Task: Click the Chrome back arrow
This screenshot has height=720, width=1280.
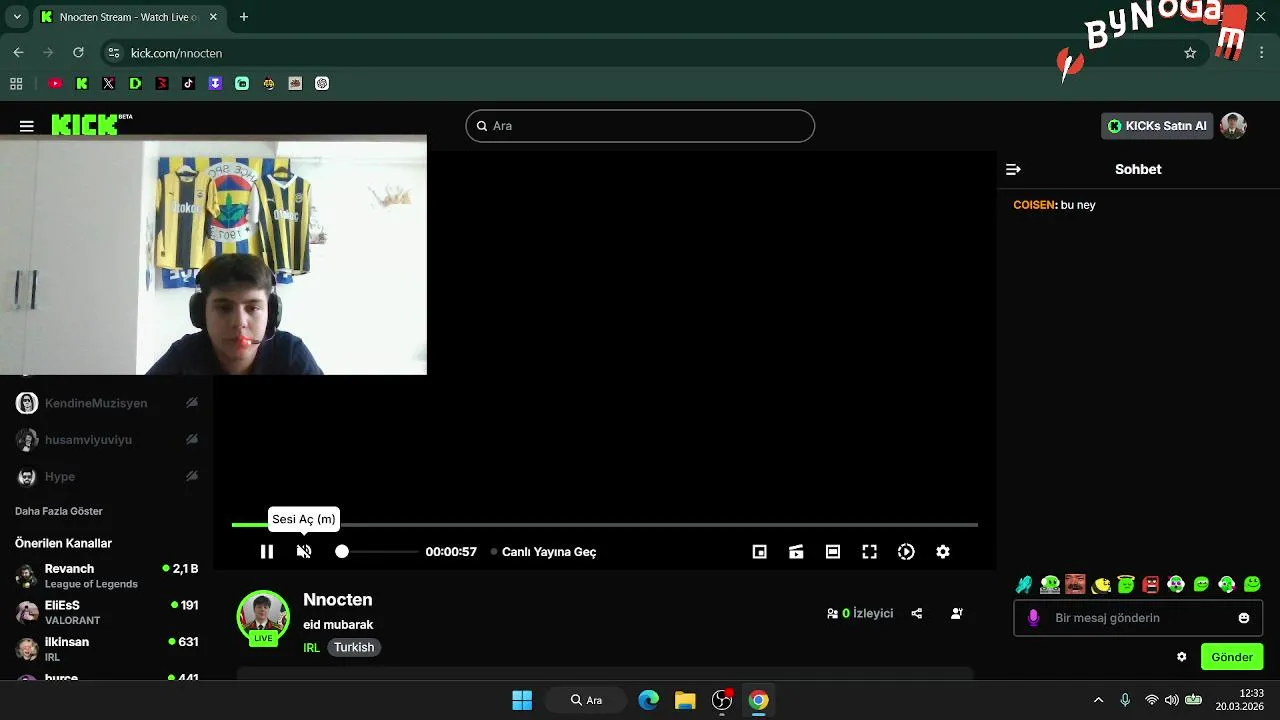Action: [18, 53]
